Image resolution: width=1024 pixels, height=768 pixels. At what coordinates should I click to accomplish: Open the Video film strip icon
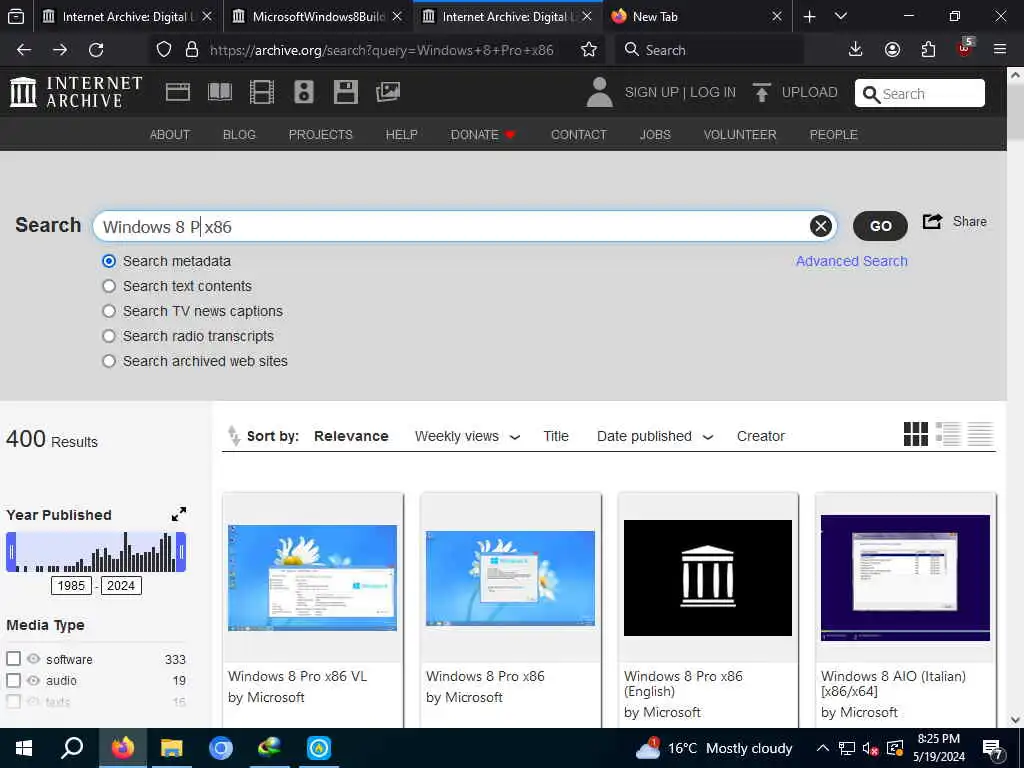click(262, 92)
